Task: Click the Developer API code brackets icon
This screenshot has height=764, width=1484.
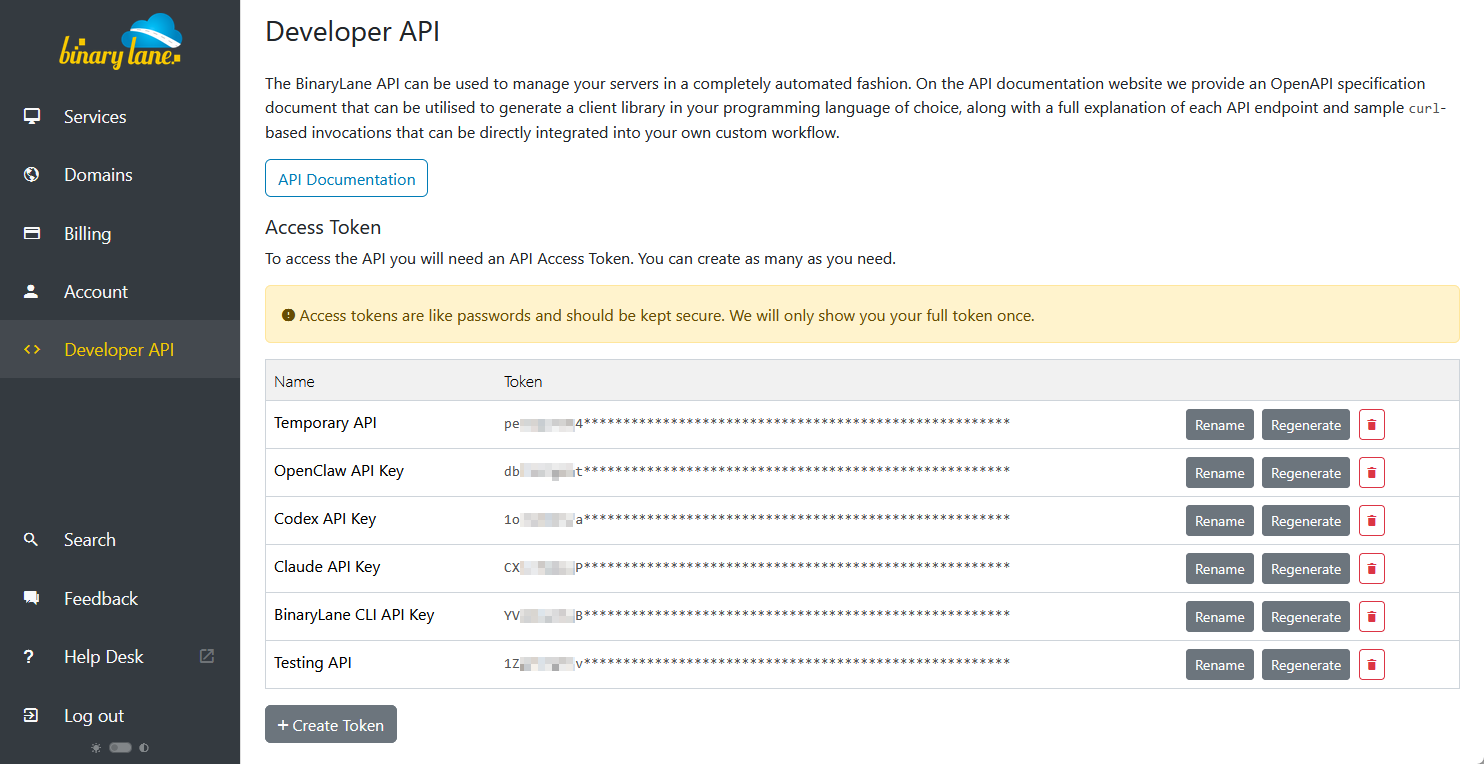Action: [x=32, y=349]
